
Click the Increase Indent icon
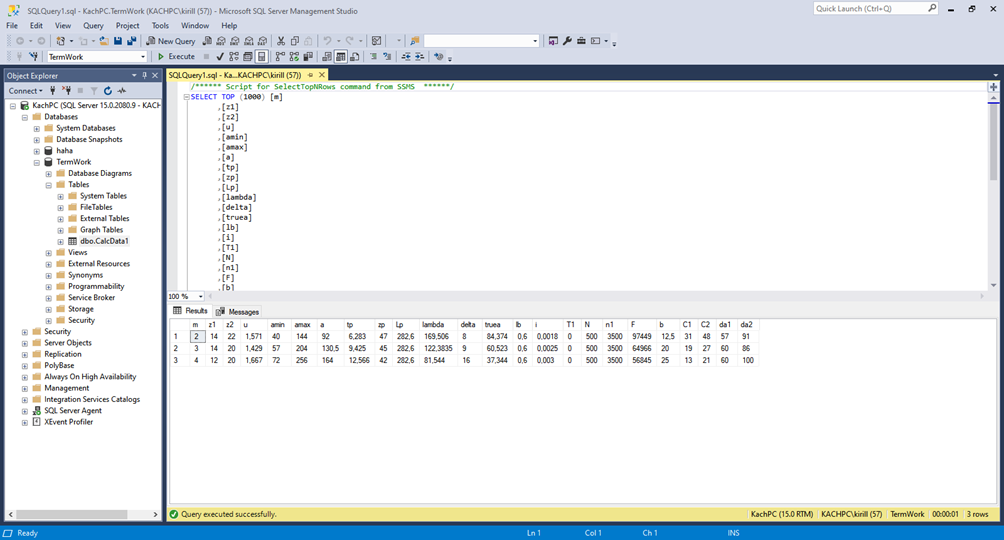pos(419,56)
